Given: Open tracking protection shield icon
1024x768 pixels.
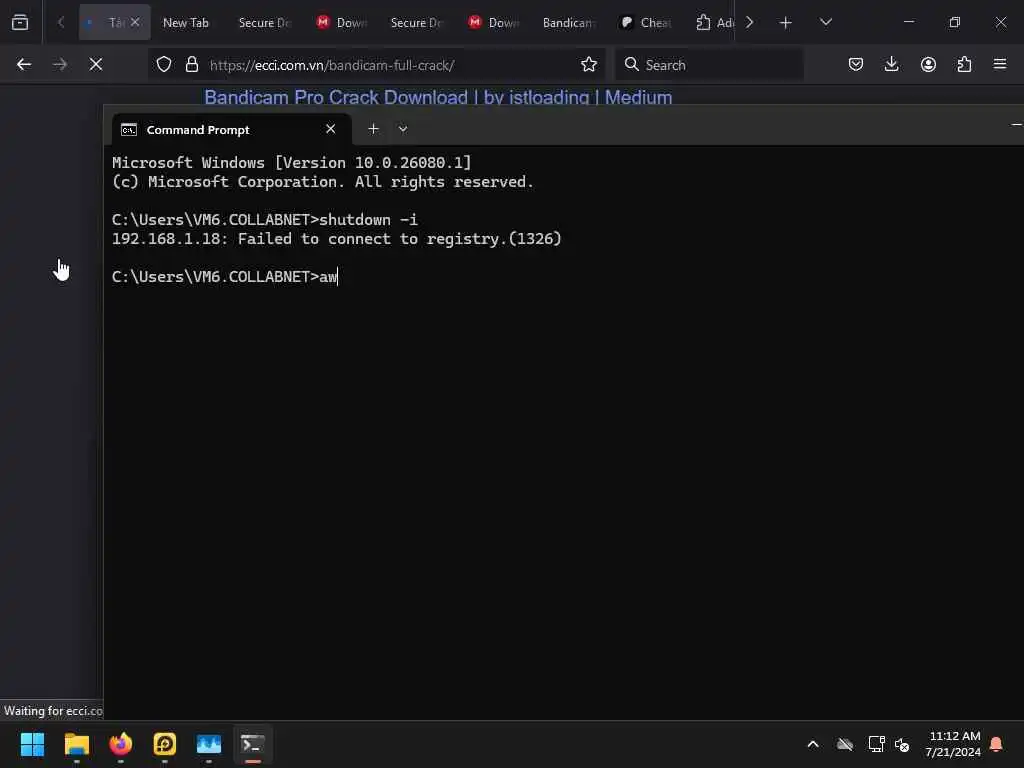Looking at the screenshot, I should point(164,65).
